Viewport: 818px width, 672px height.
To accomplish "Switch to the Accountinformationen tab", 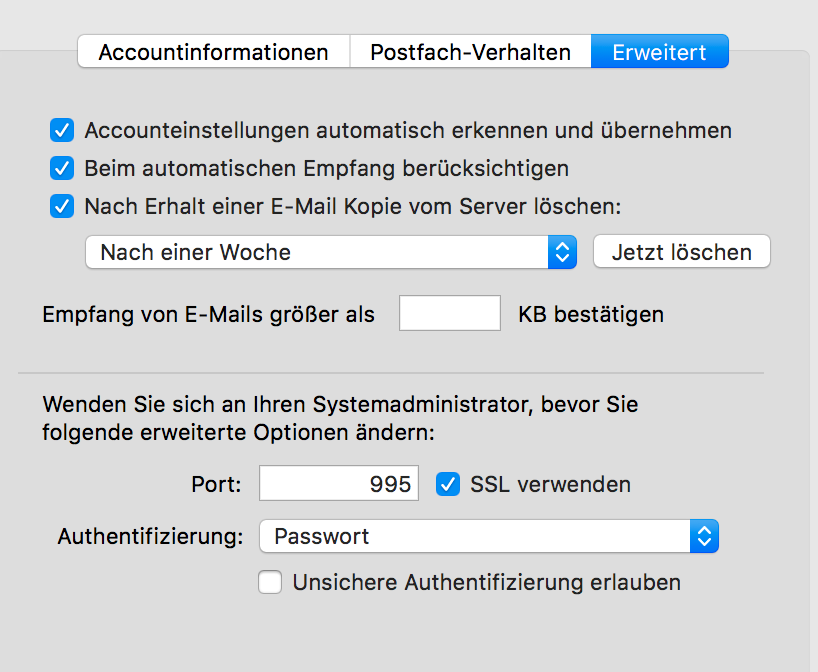I will pos(213,52).
